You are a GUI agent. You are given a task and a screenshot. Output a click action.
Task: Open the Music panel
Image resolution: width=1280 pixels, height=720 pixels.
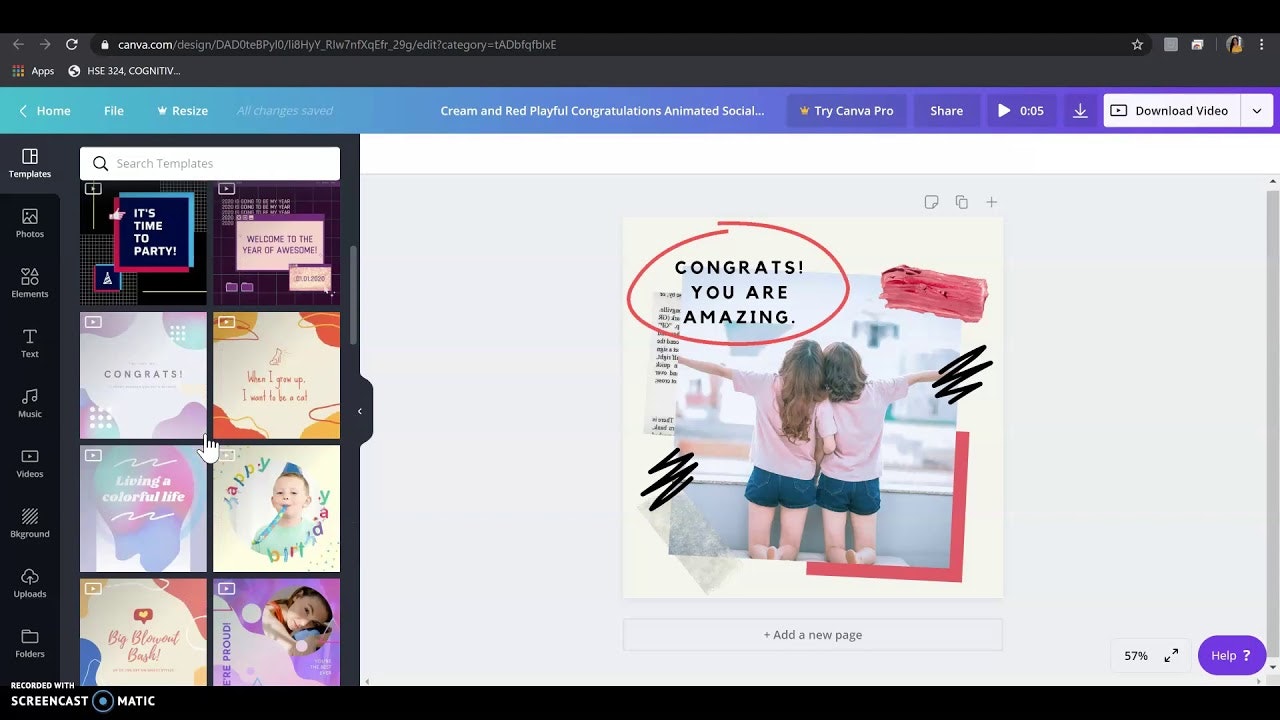(x=30, y=402)
